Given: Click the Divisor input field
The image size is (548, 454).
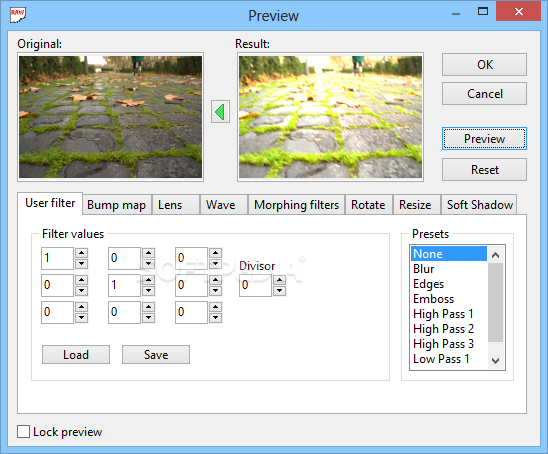Looking at the screenshot, I should [255, 285].
